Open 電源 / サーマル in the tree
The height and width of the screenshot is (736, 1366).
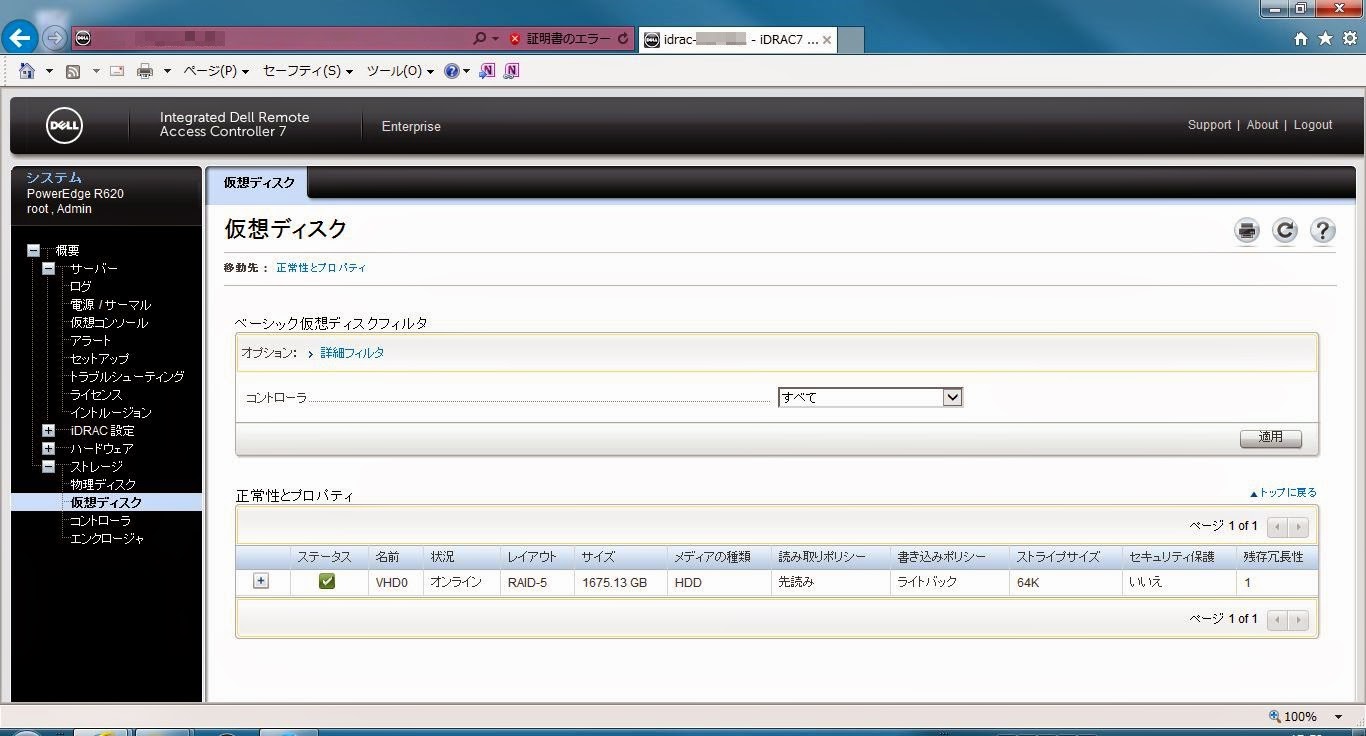click(110, 305)
